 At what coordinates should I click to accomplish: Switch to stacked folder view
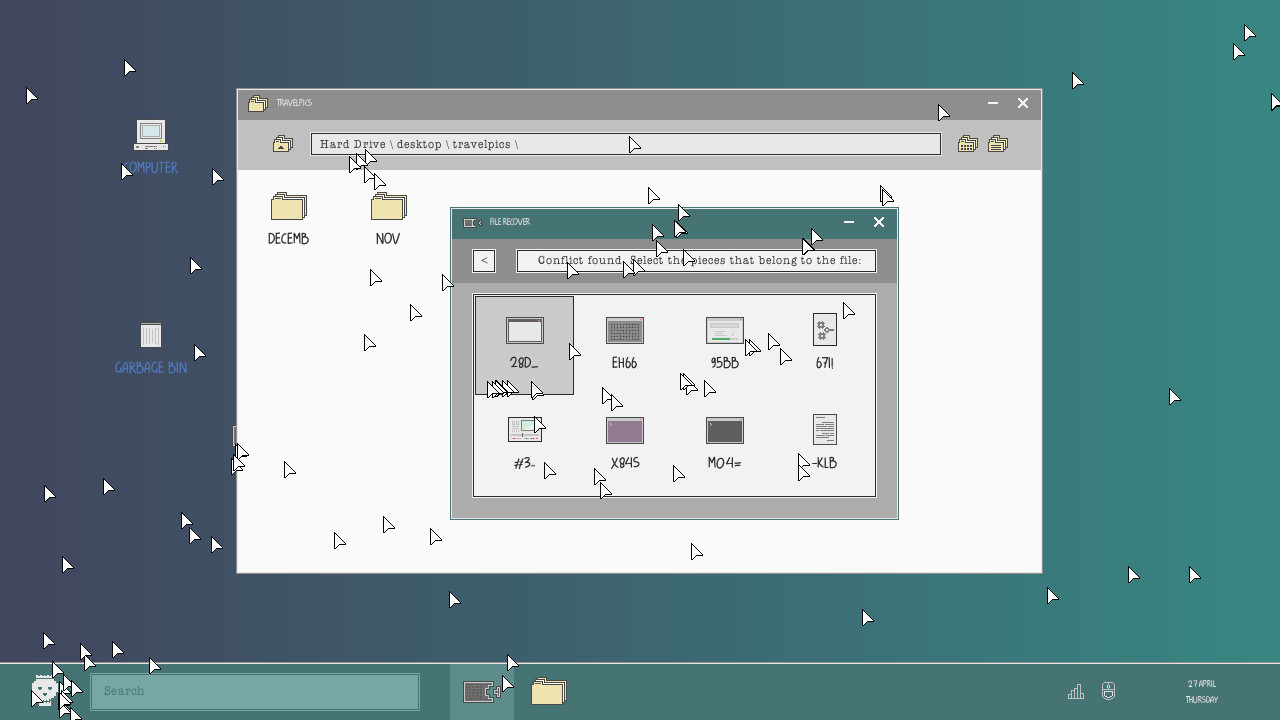[998, 145]
